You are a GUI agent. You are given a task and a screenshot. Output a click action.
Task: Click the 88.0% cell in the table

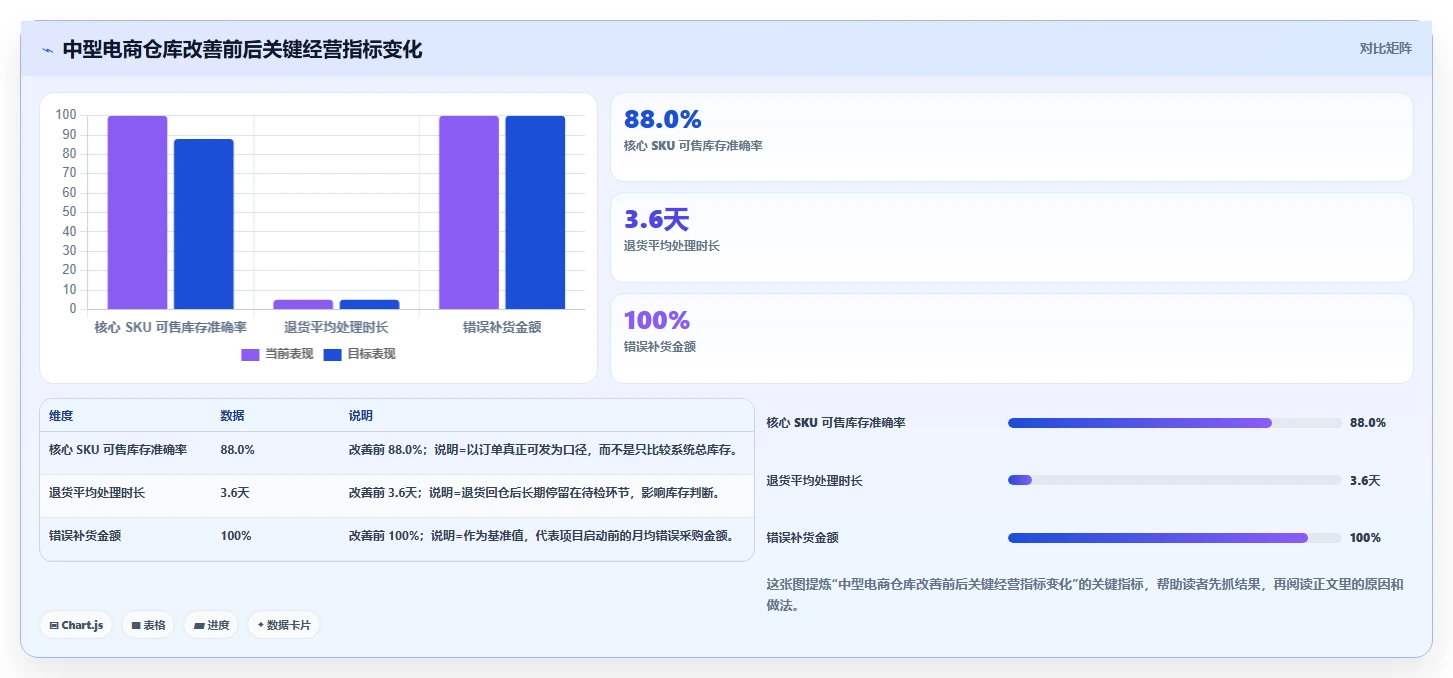click(x=237, y=450)
